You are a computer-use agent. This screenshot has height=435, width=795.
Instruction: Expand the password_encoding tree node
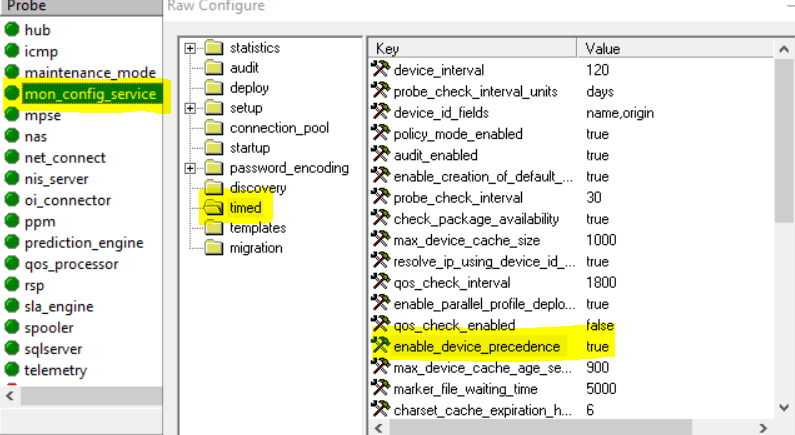click(191, 168)
